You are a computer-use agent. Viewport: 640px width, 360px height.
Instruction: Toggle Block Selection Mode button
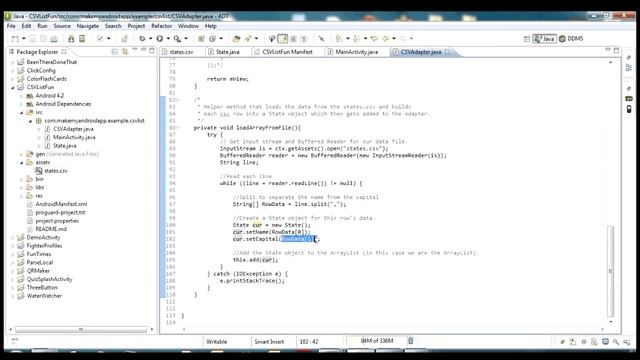293,39
